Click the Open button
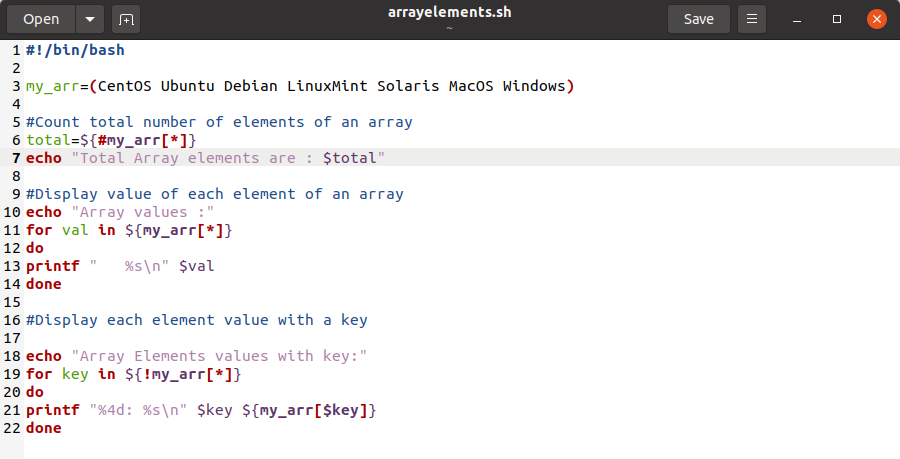Screen dimensions: 900x459 (41, 19)
